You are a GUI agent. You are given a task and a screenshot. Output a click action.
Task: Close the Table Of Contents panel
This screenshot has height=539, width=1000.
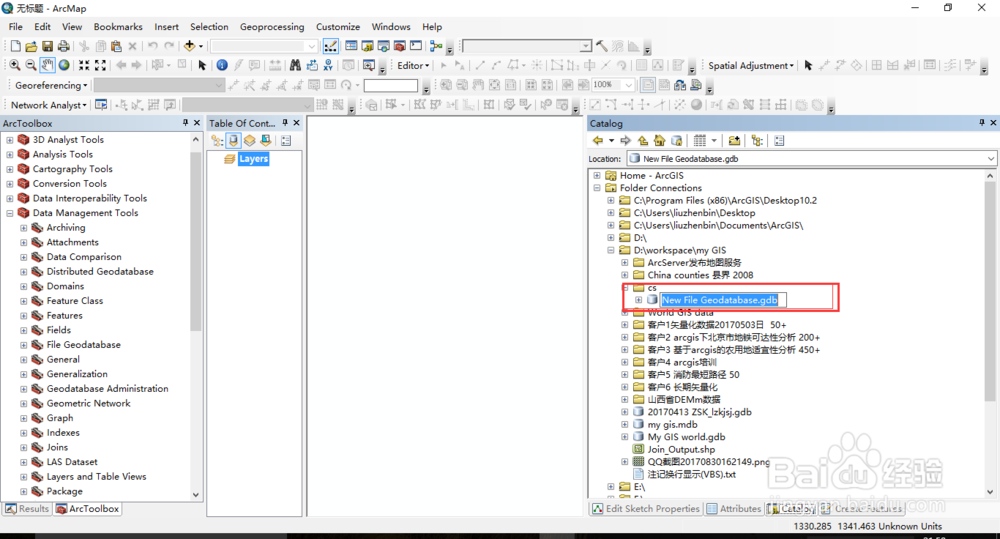[297, 122]
